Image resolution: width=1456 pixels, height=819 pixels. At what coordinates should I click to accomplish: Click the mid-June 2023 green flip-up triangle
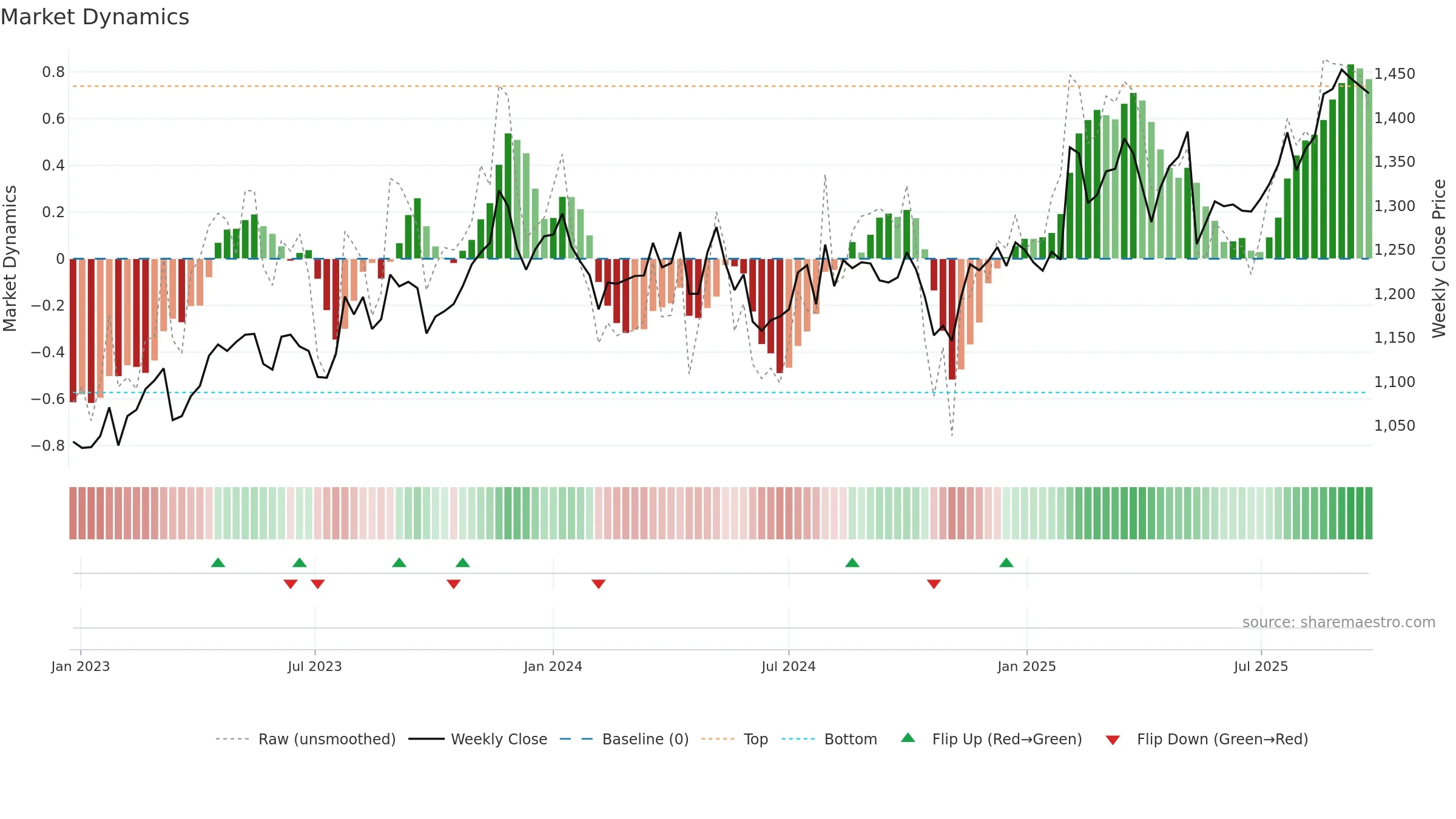pos(300,562)
